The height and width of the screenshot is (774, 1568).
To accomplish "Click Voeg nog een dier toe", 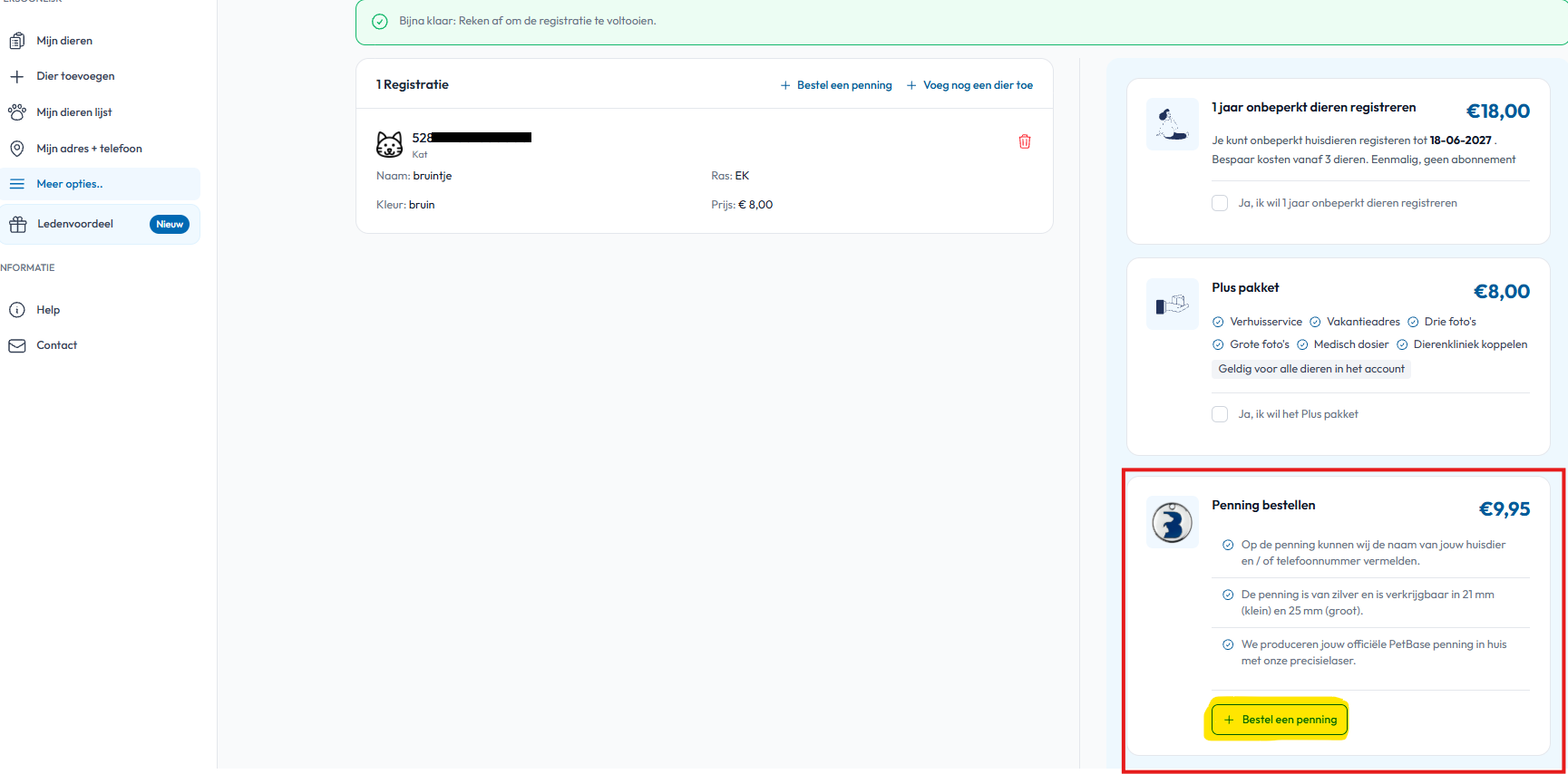I will (x=969, y=85).
